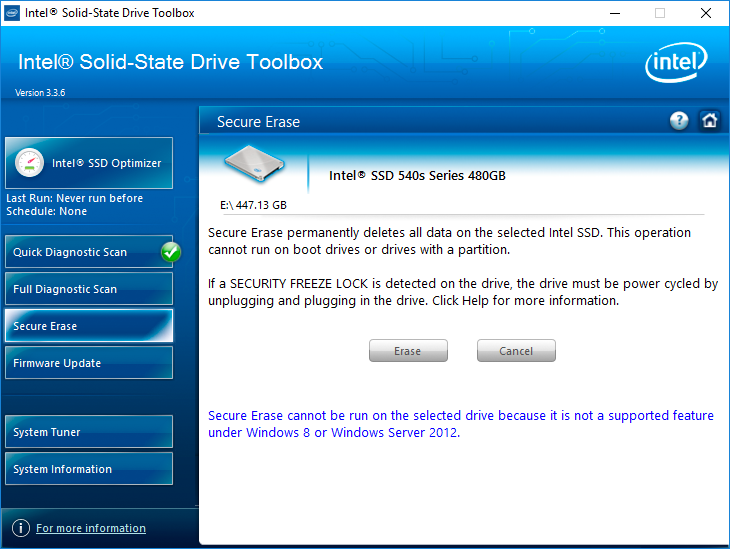Click the 'E:\ 447.13 GB' drive label
Screen dimensions: 730x549
pos(253,205)
